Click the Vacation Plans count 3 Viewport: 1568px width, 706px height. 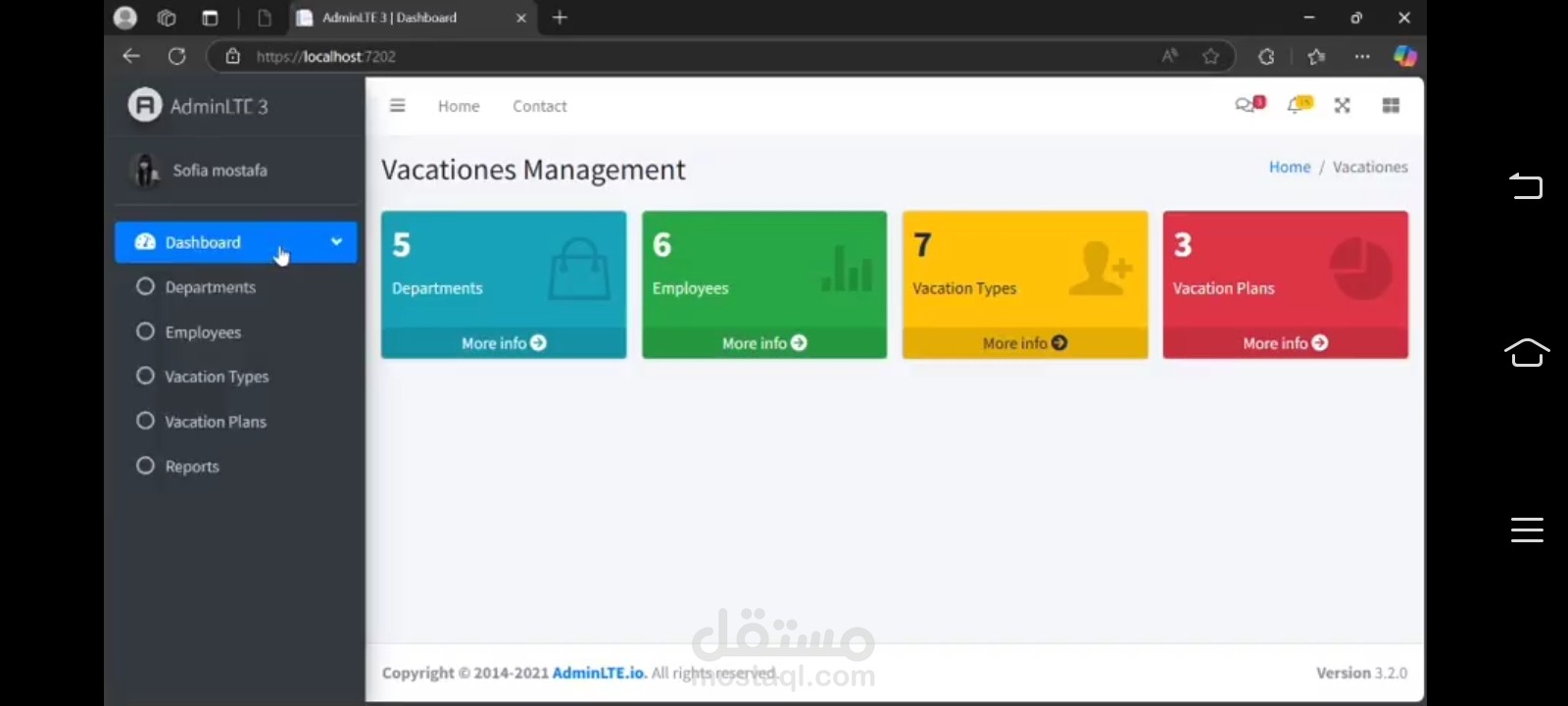pyautogui.click(x=1183, y=245)
